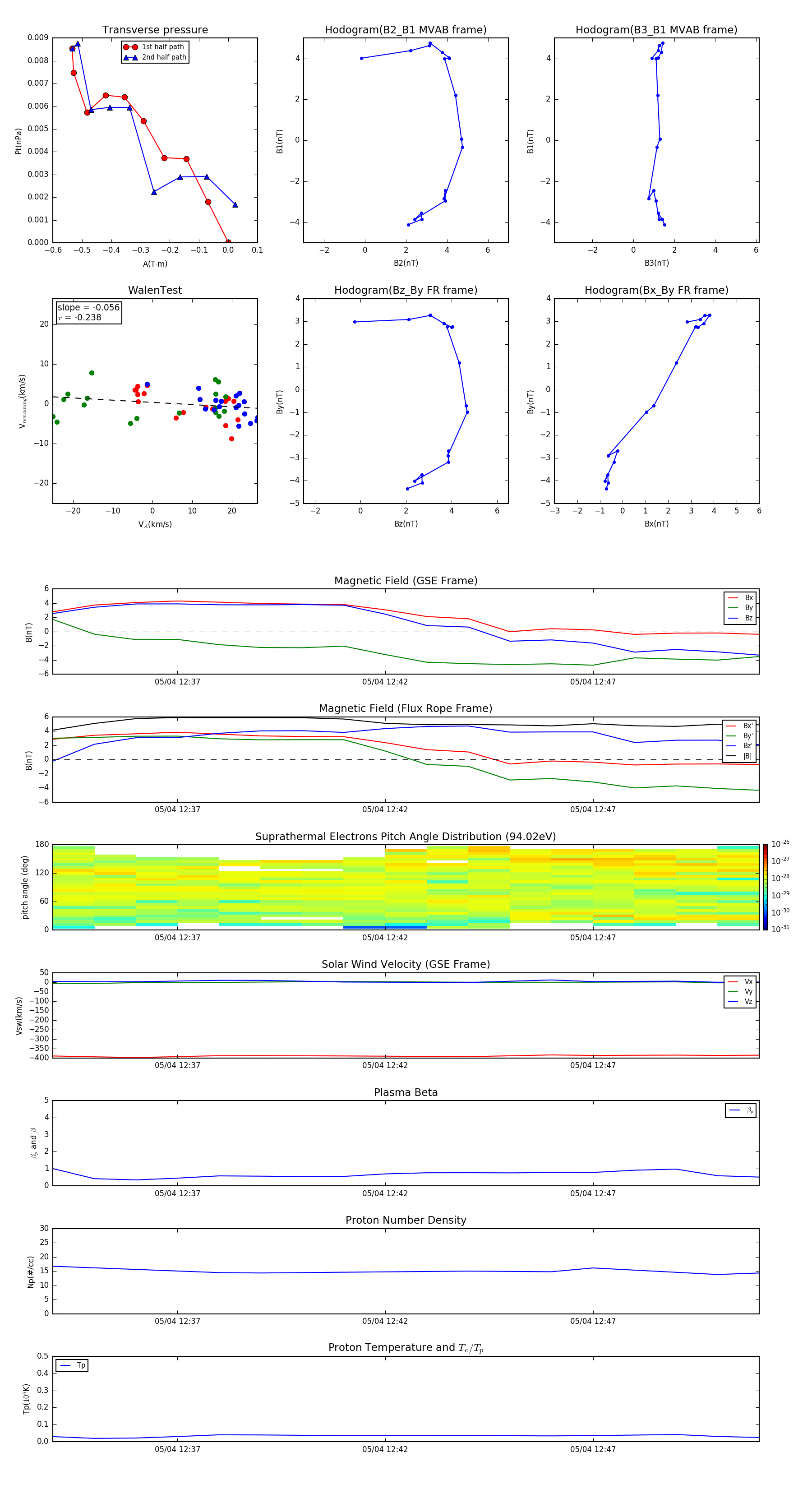Viewport: 812px width, 1489px height.
Task: Click the 'βp' legend entry in Plasma Beta
Action: pyautogui.click(x=741, y=1110)
